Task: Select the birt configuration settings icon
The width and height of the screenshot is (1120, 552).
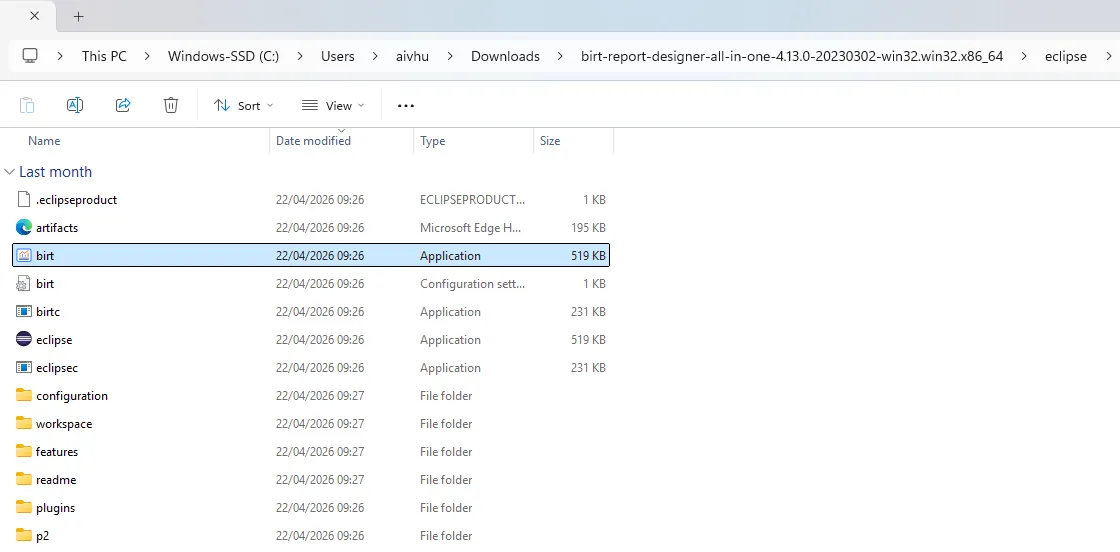Action: 24,283
